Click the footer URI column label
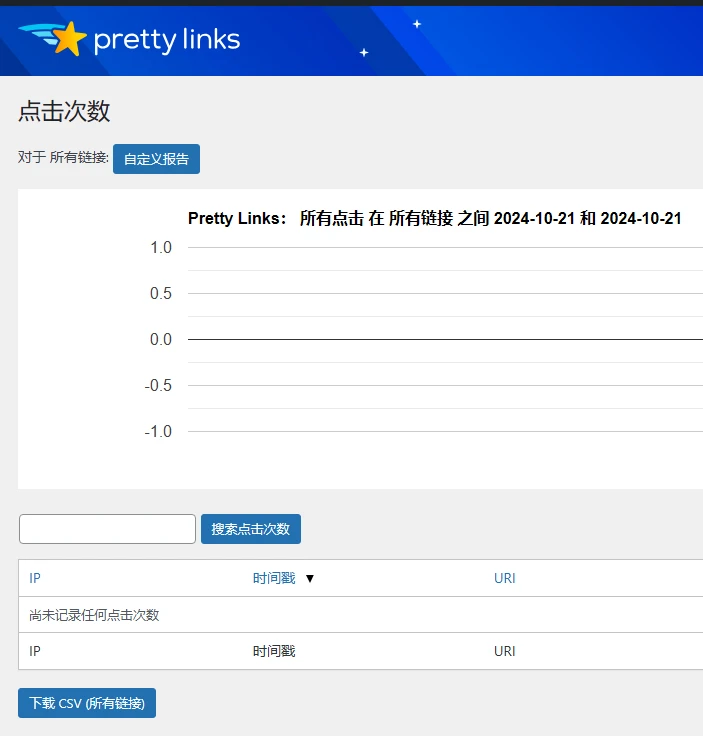This screenshot has height=736, width=703. 504,651
